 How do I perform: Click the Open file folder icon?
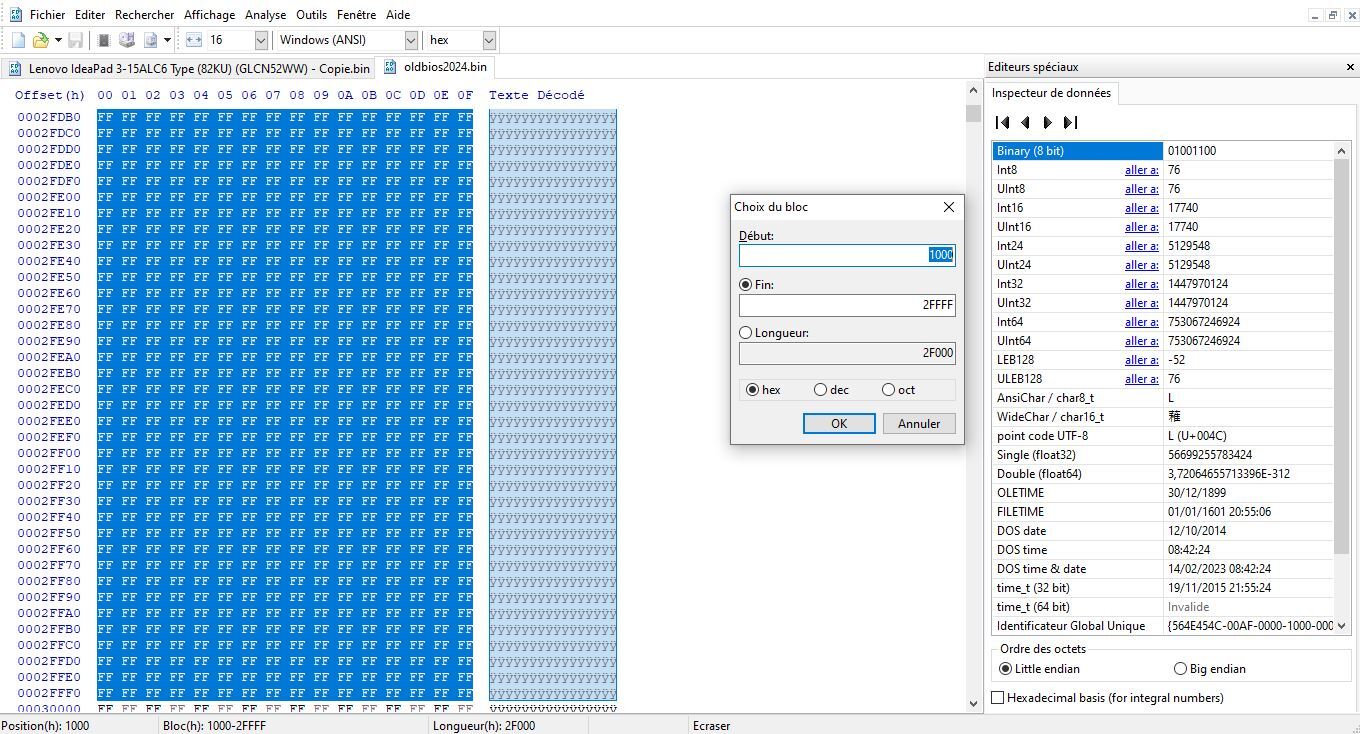tap(40, 40)
